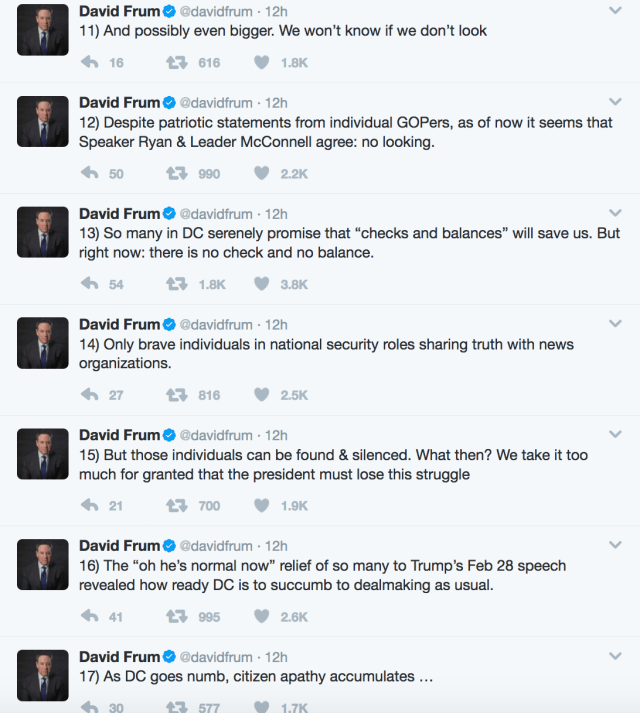
Task: Open the 12h timestamp on tweet 16
Action: point(276,547)
